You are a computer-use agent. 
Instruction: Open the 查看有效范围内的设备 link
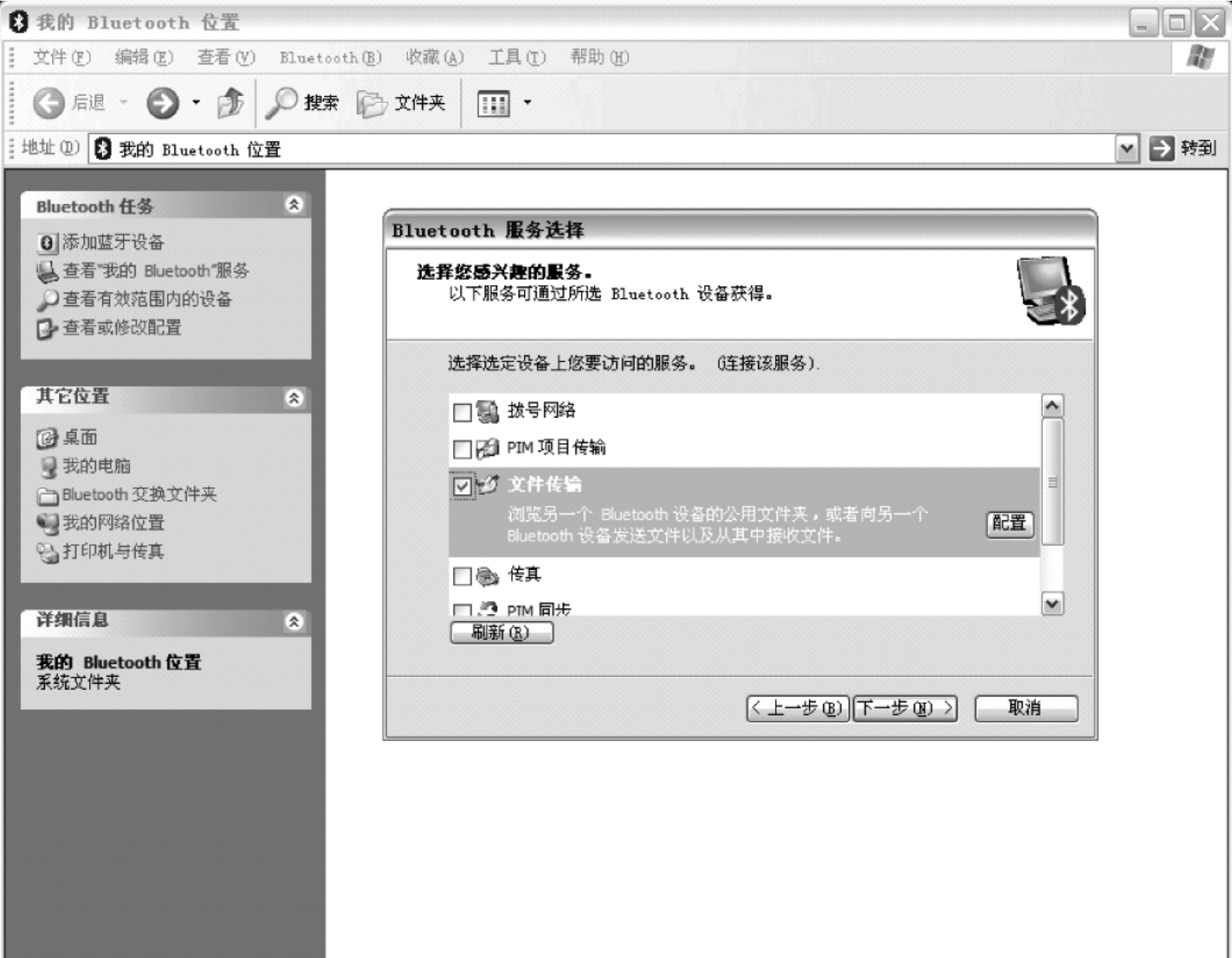(x=147, y=300)
